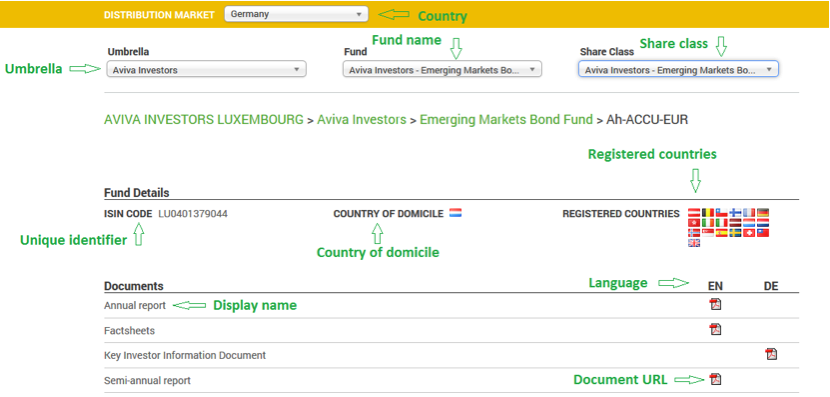Image resolution: width=830 pixels, height=397 pixels.
Task: Open the Emerging Markets Bond Fund breadcrumb
Action: pos(506,120)
